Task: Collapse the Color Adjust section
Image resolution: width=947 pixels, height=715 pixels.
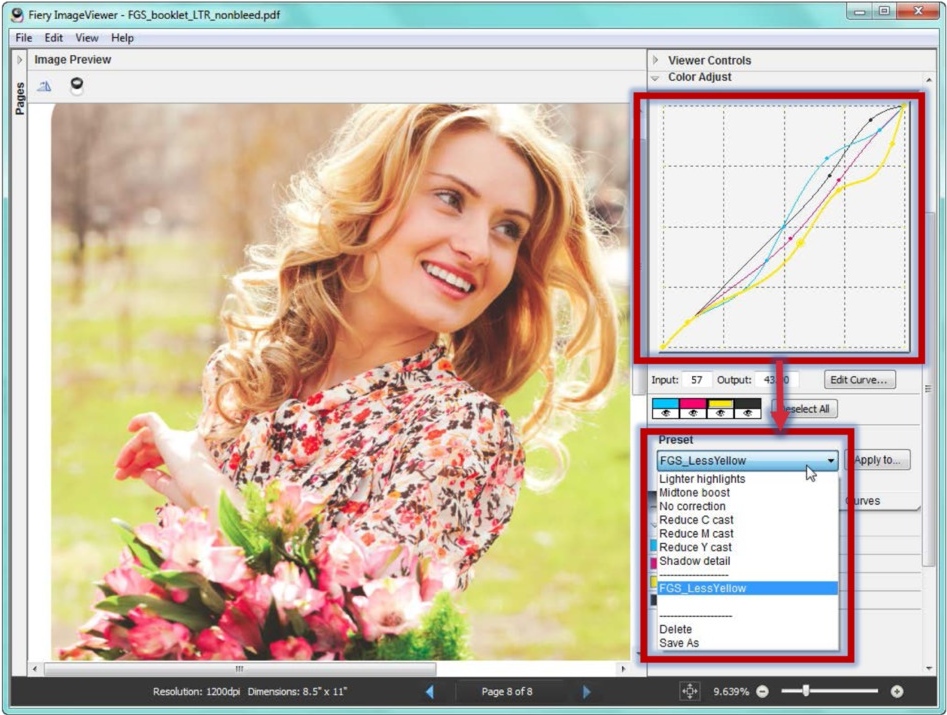Action: [x=655, y=76]
